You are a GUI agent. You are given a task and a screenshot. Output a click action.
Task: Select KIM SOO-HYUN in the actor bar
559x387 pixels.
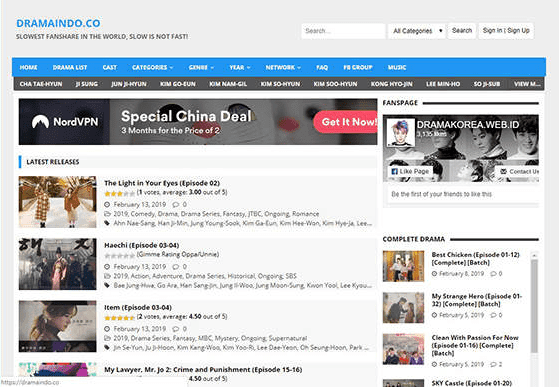(335, 84)
